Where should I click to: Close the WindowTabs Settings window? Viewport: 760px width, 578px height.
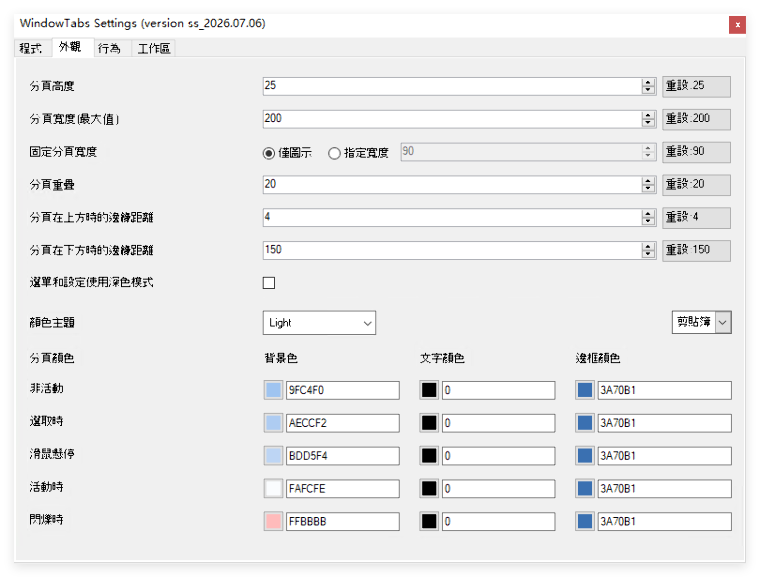coord(737,25)
